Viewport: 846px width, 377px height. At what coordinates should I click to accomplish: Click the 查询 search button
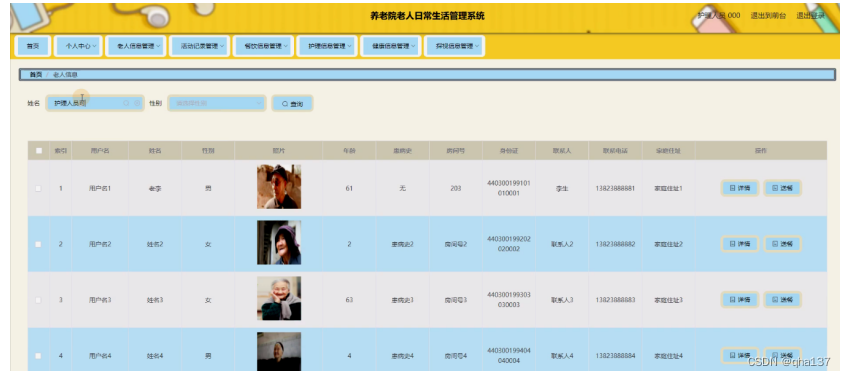point(292,103)
